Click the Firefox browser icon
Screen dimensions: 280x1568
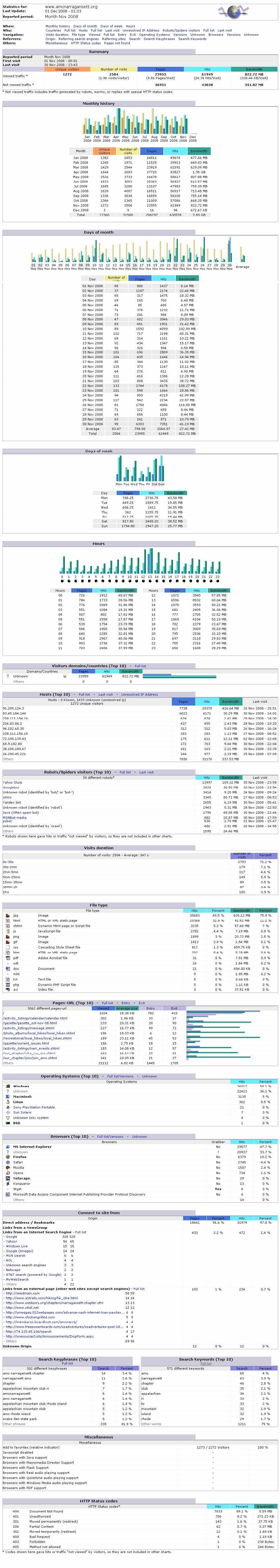[7, 1157]
